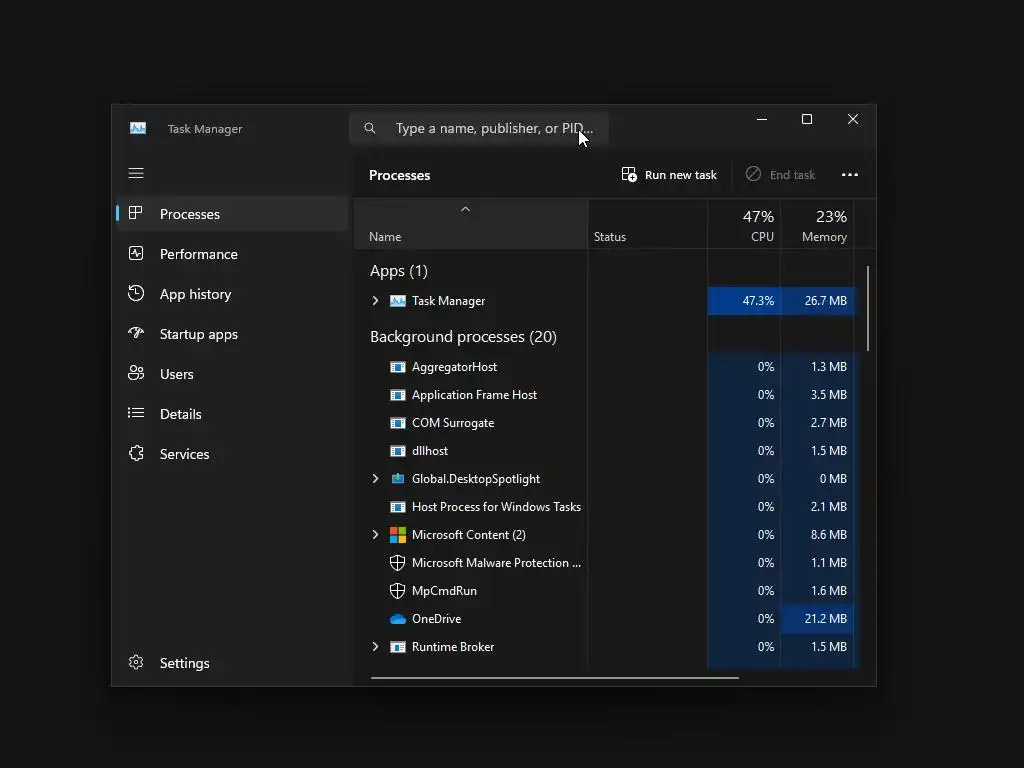Click the 3.5 MB Application Frame Host cell
The height and width of the screenshot is (768, 1024).
click(818, 394)
